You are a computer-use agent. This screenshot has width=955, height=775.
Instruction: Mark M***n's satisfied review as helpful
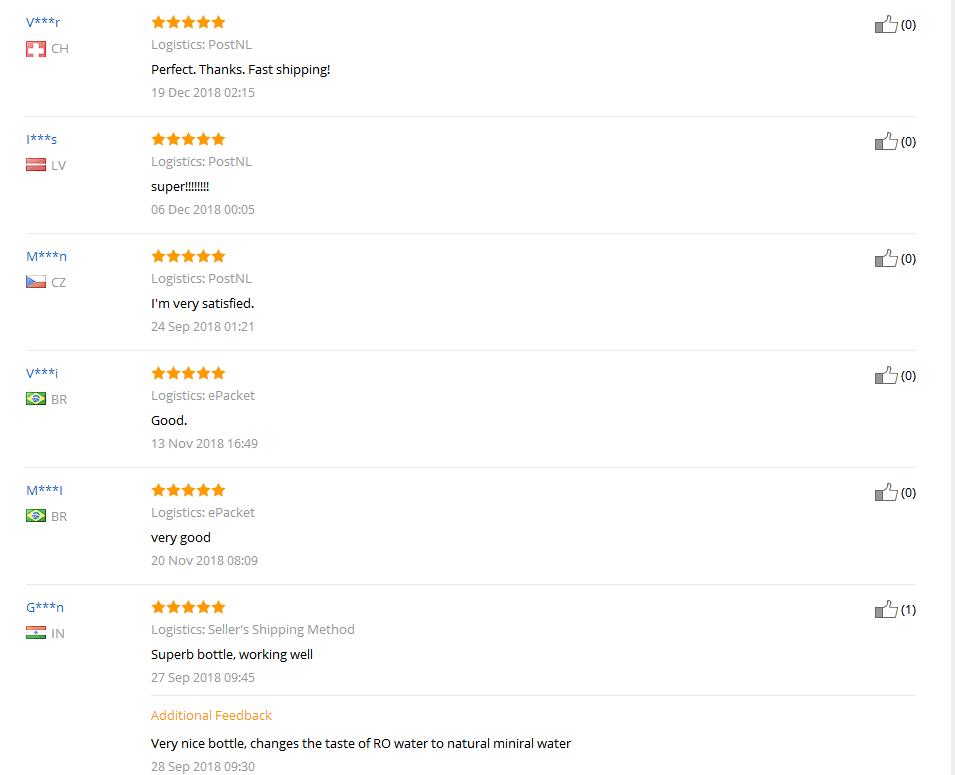click(886, 258)
